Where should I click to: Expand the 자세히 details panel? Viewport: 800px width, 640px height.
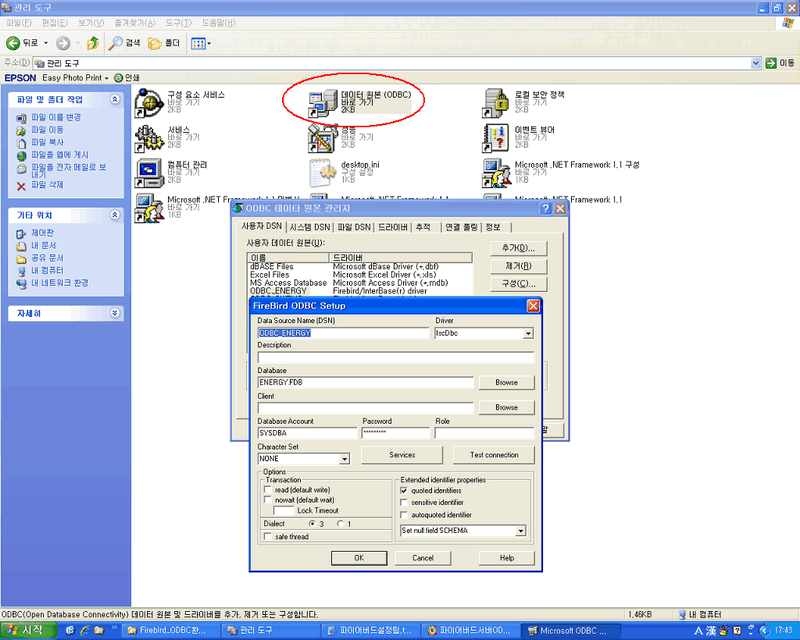[x=115, y=313]
